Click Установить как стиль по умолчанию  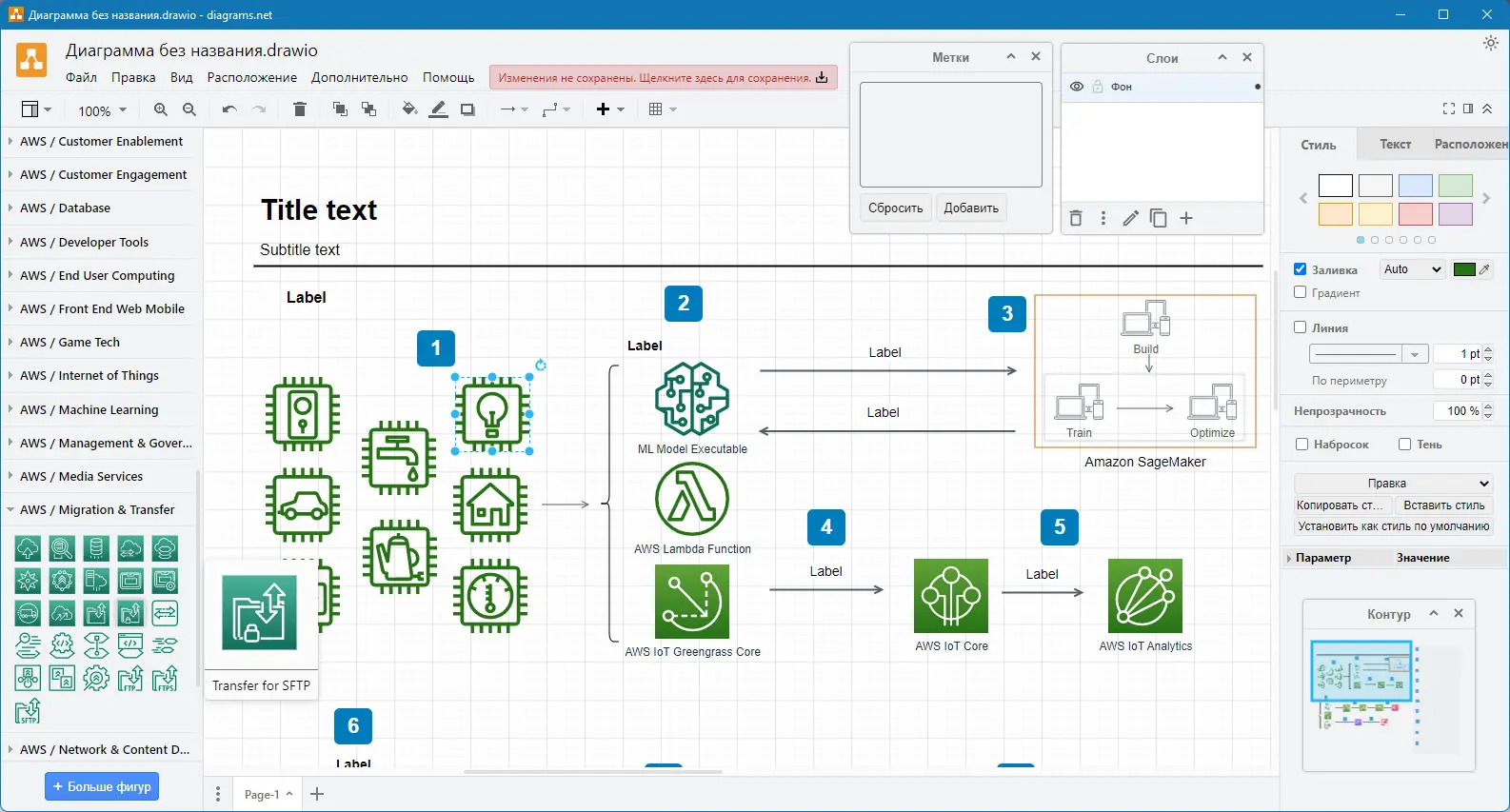point(1394,526)
